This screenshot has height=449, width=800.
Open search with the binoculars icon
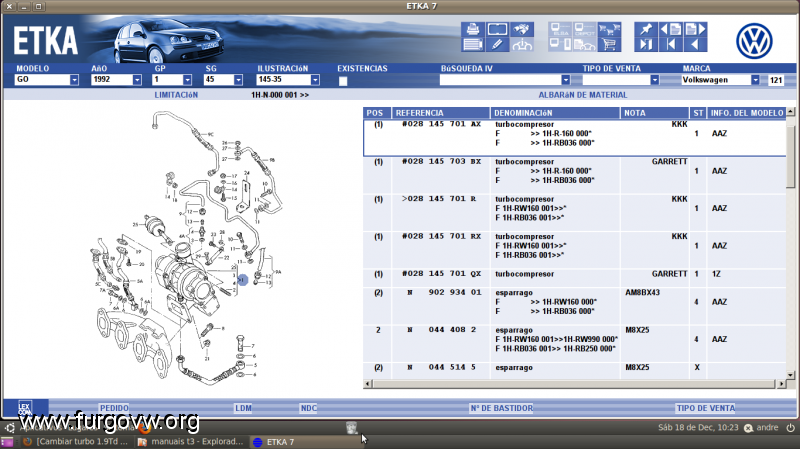coord(522,29)
